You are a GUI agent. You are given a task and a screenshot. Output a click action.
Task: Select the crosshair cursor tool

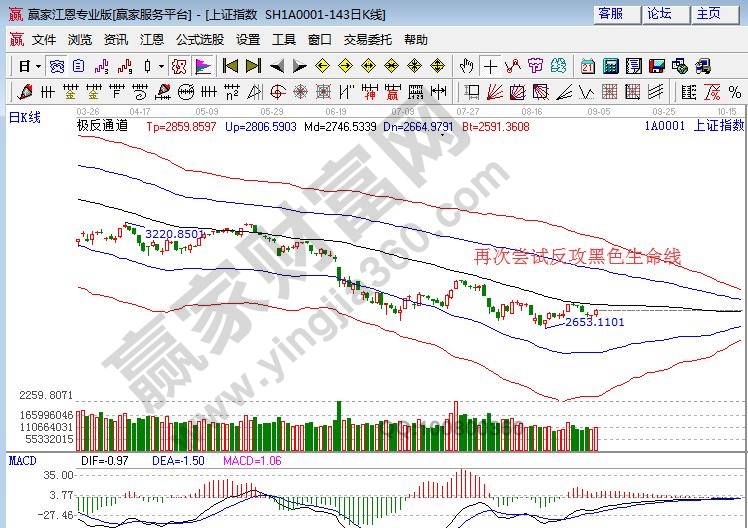[490, 66]
